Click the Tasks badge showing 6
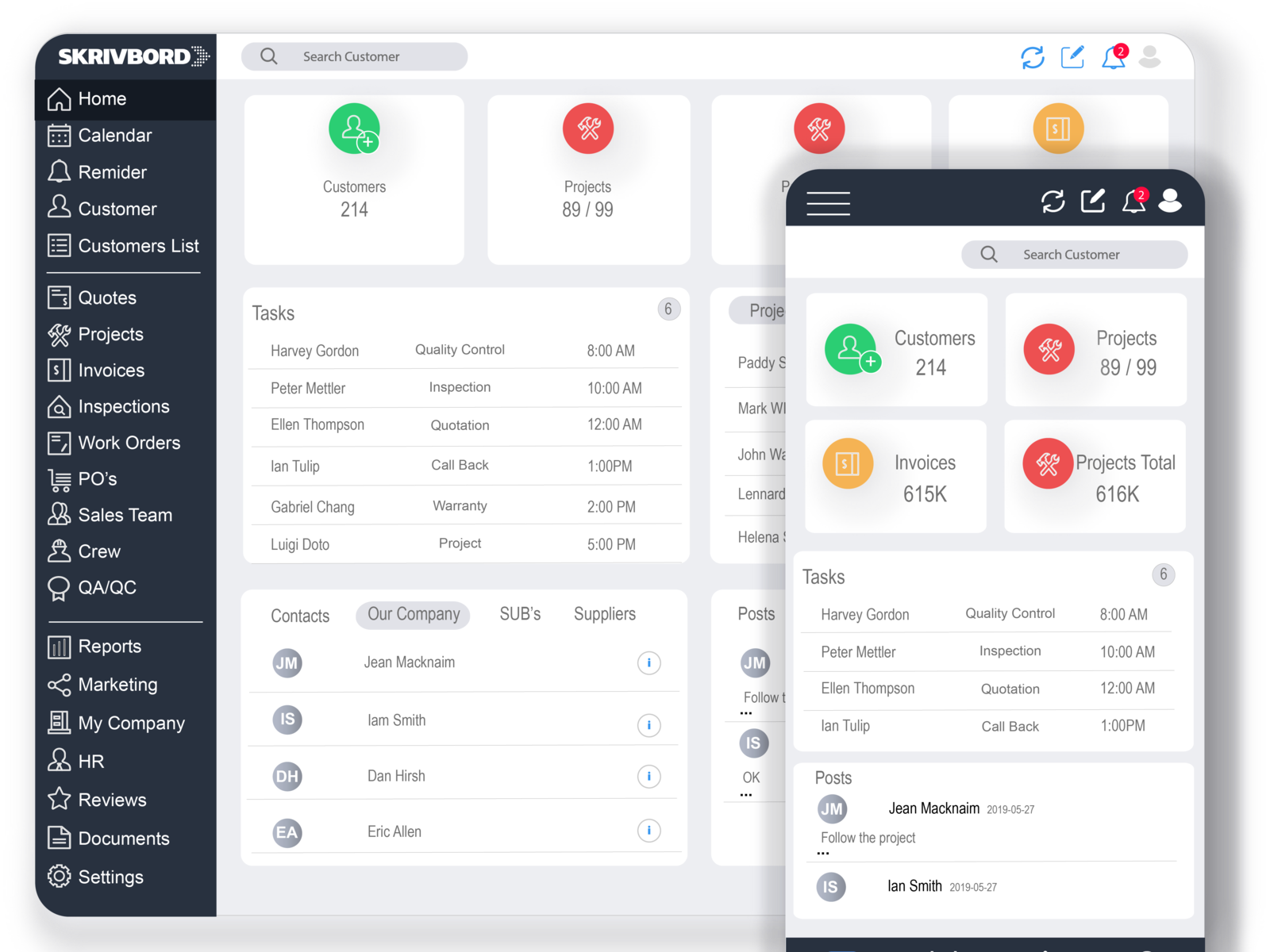The width and height of the screenshot is (1270, 952). tap(669, 309)
